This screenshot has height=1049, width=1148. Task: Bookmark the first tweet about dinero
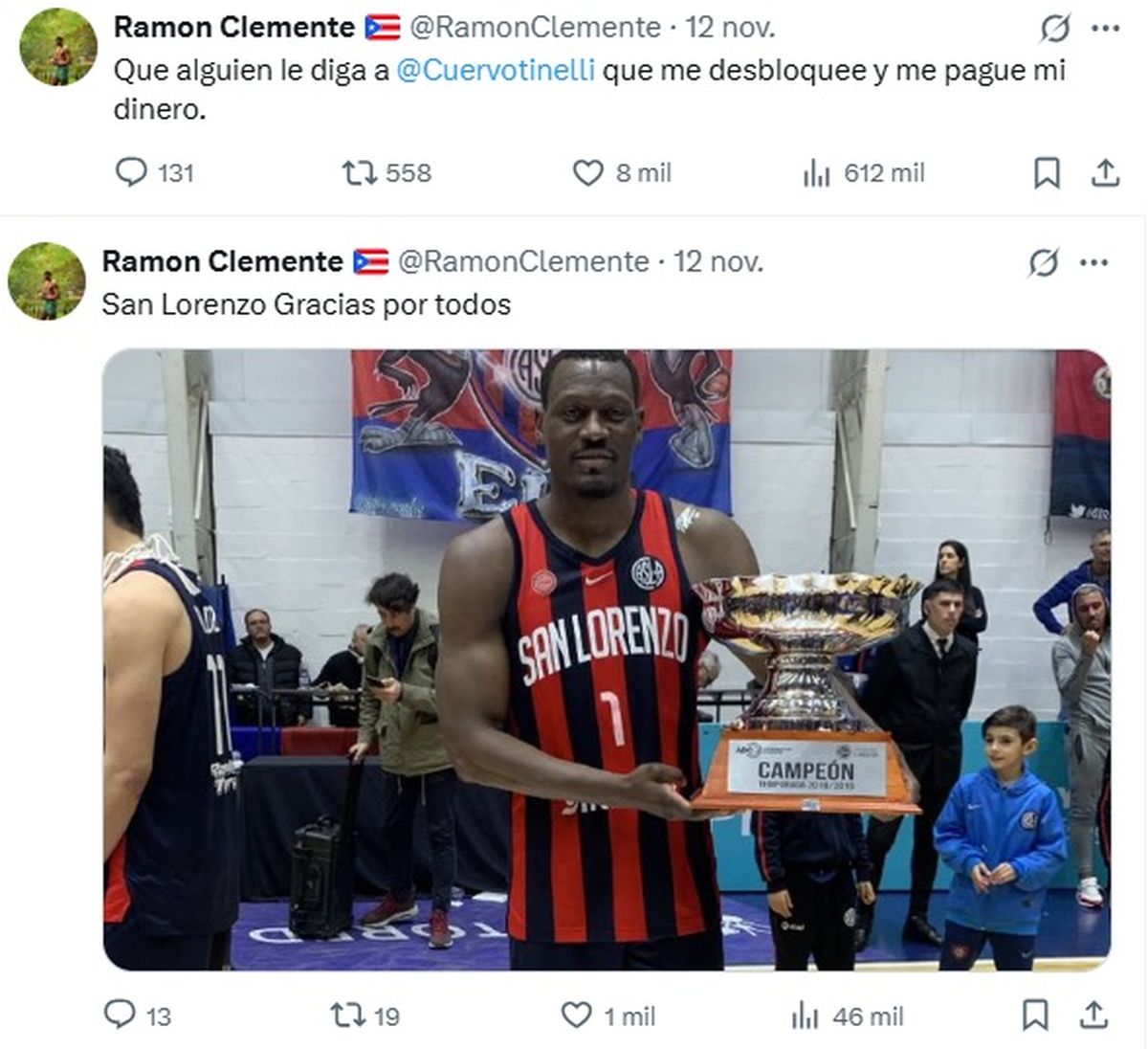[x=1047, y=173]
